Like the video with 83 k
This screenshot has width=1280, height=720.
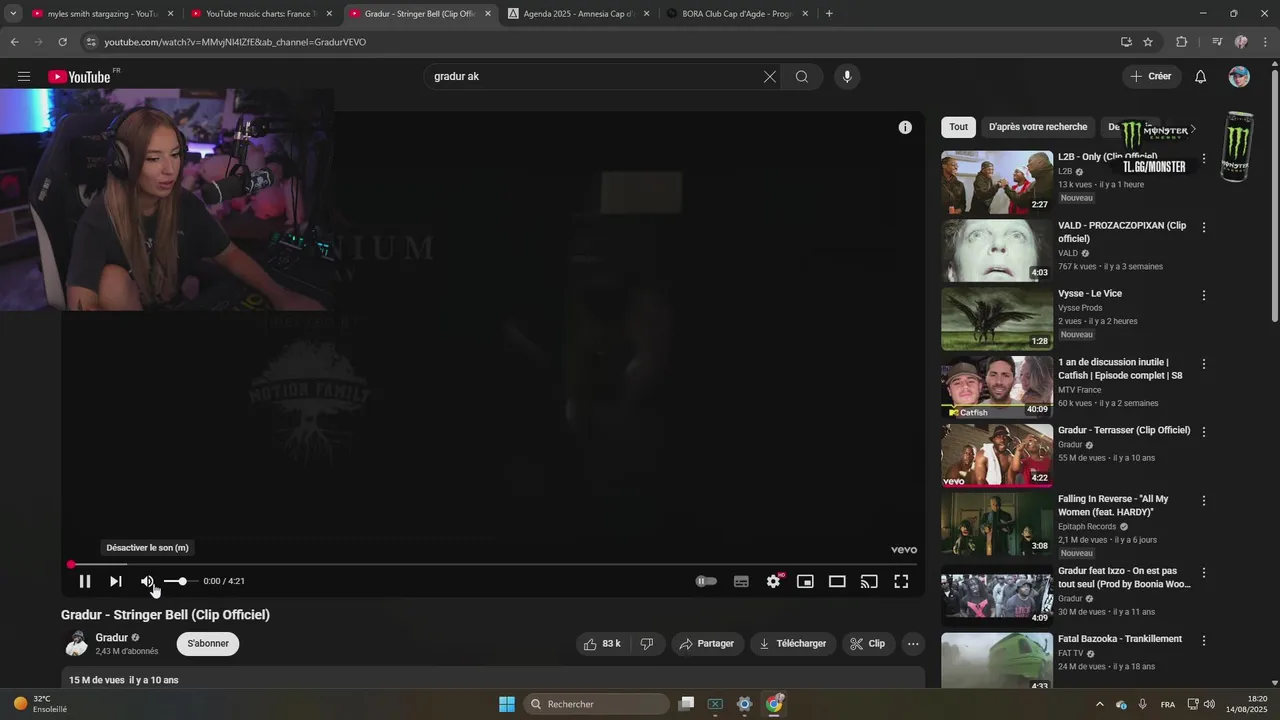point(603,644)
